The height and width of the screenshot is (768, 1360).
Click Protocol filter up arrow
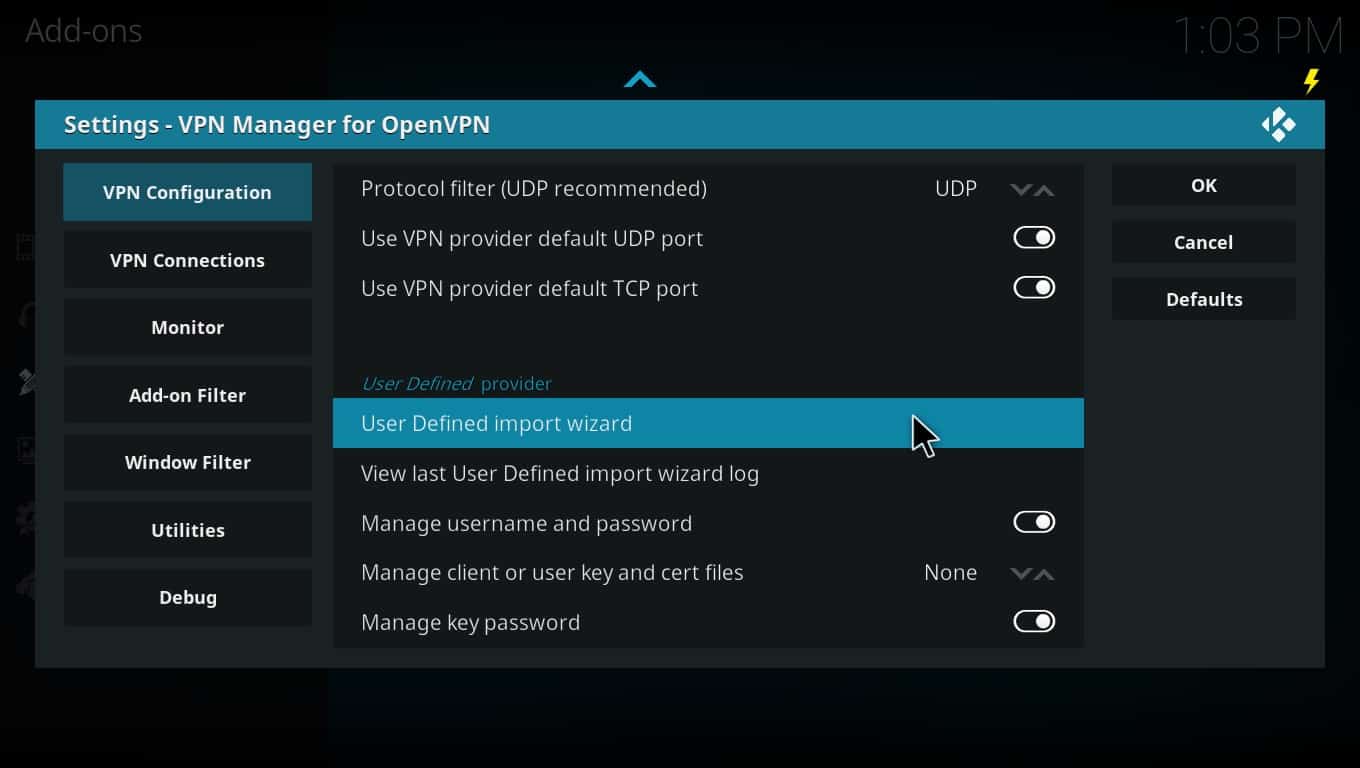coord(1044,189)
